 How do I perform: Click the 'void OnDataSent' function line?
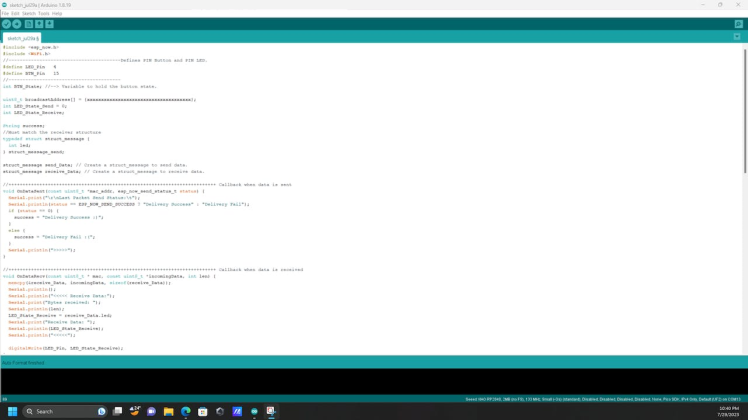pyautogui.click(x=104, y=191)
